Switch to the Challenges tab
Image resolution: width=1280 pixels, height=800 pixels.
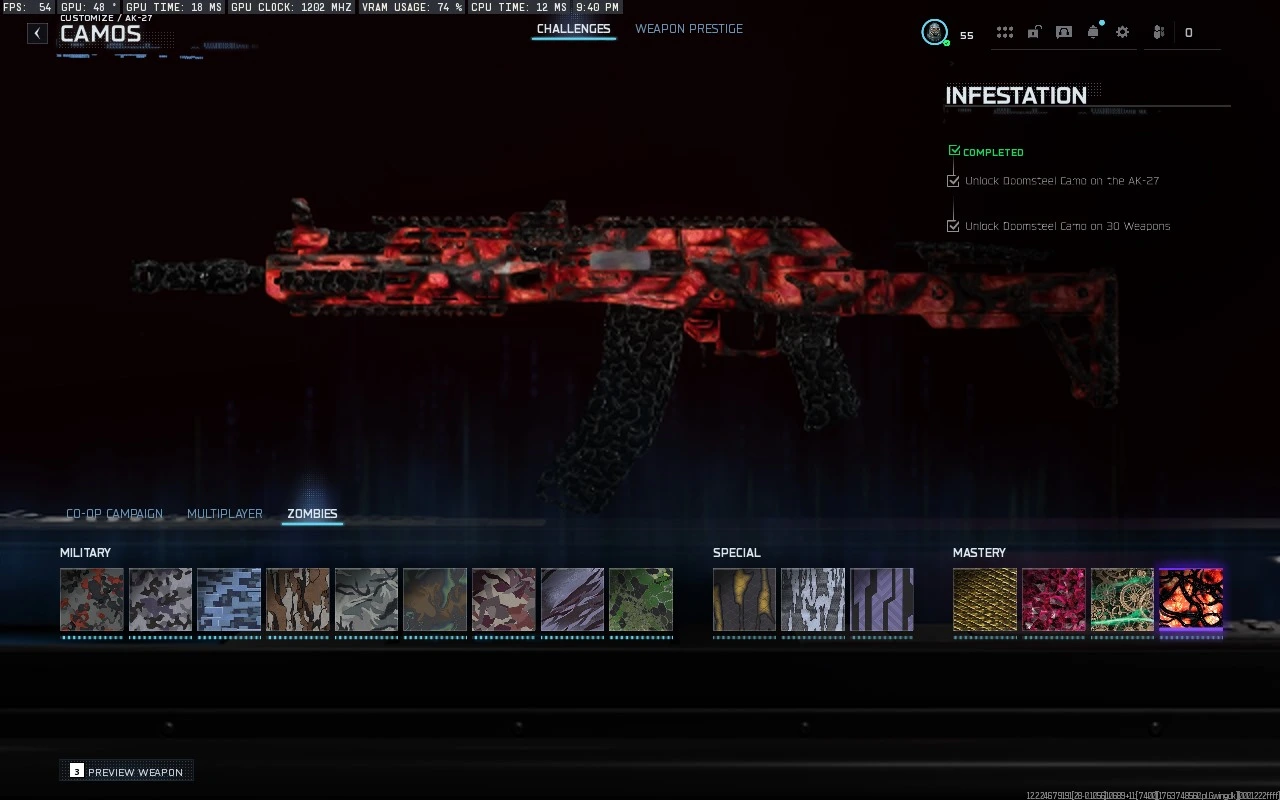573,29
